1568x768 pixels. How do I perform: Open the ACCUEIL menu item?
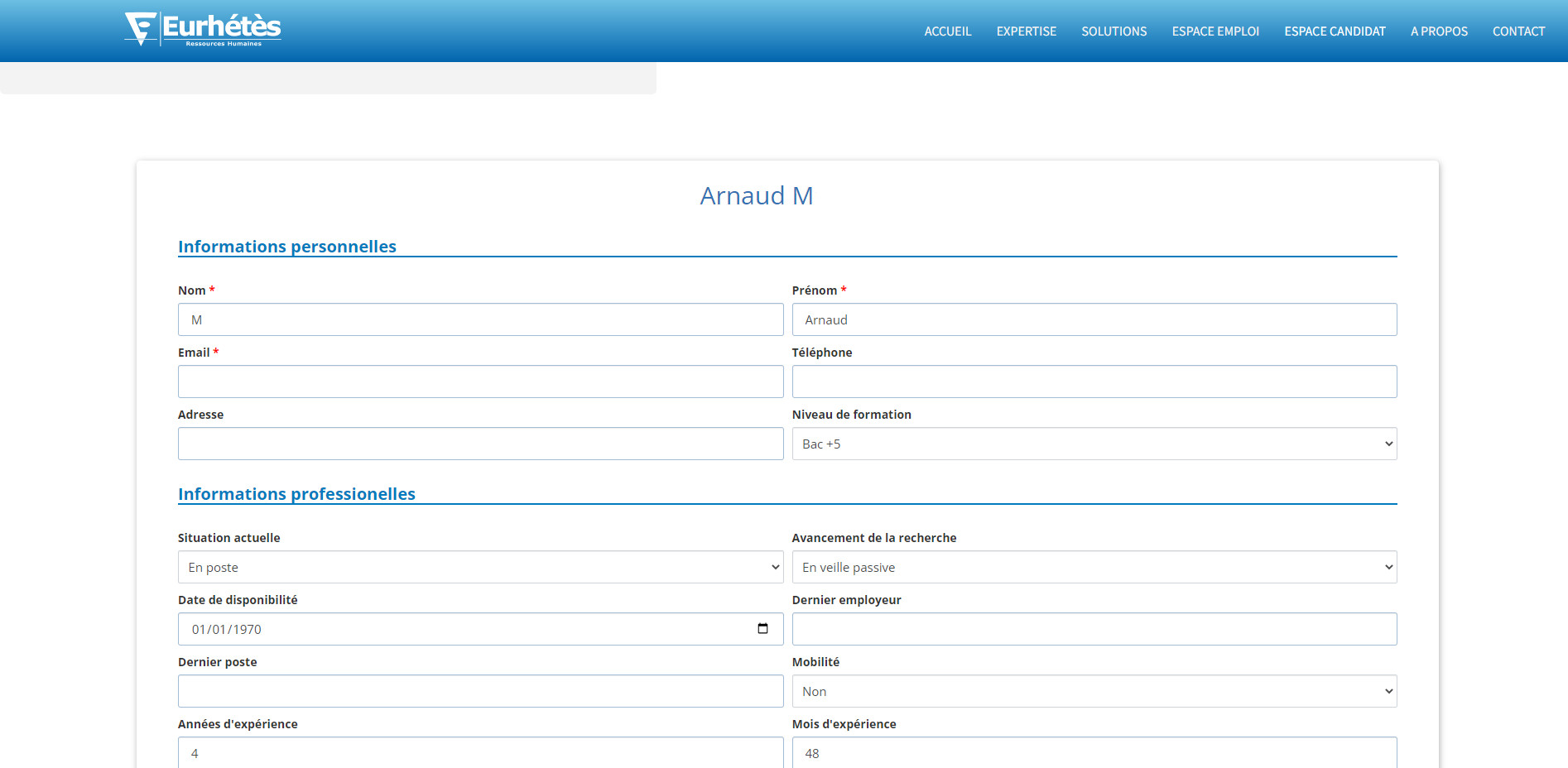click(948, 31)
